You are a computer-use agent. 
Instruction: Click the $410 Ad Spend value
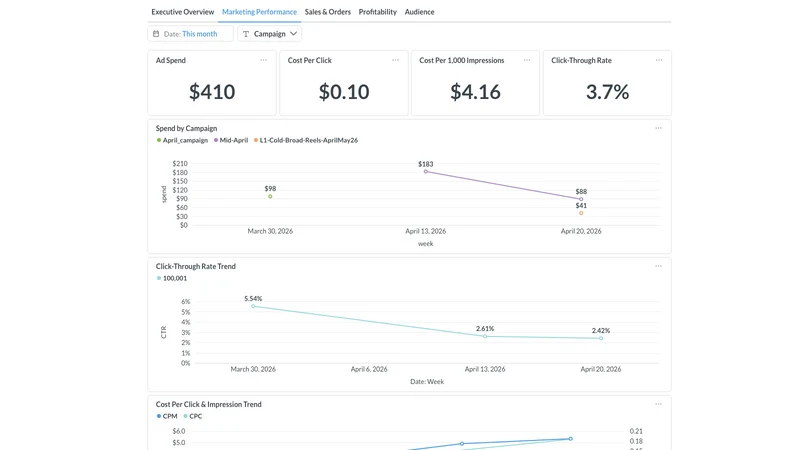click(212, 92)
